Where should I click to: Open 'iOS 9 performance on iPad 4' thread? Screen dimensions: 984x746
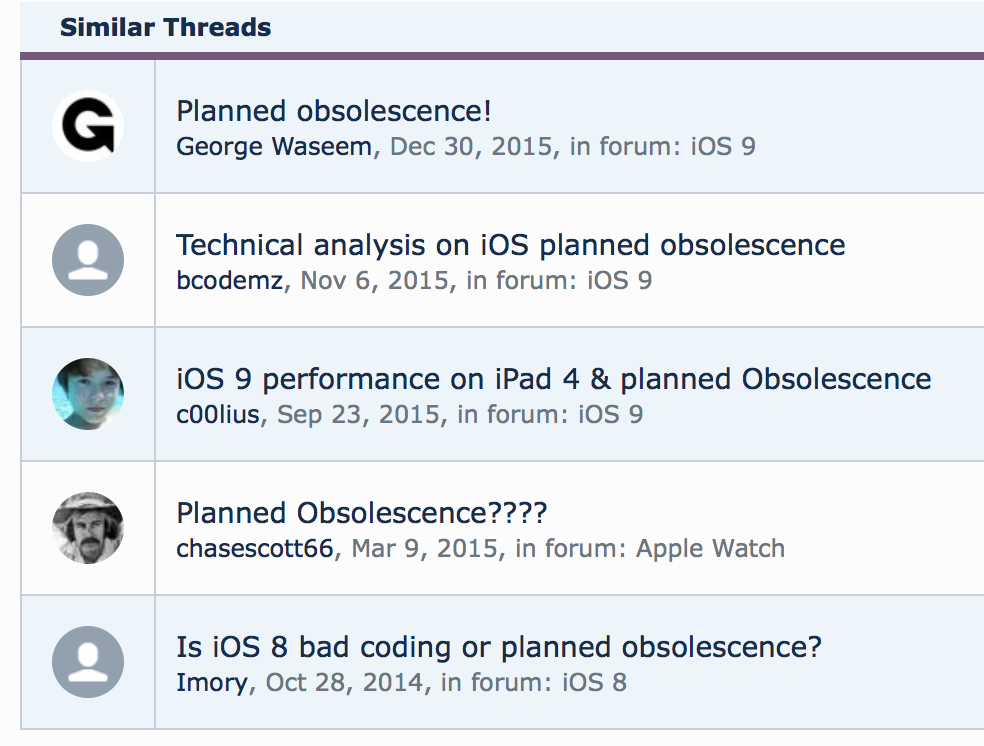point(554,379)
